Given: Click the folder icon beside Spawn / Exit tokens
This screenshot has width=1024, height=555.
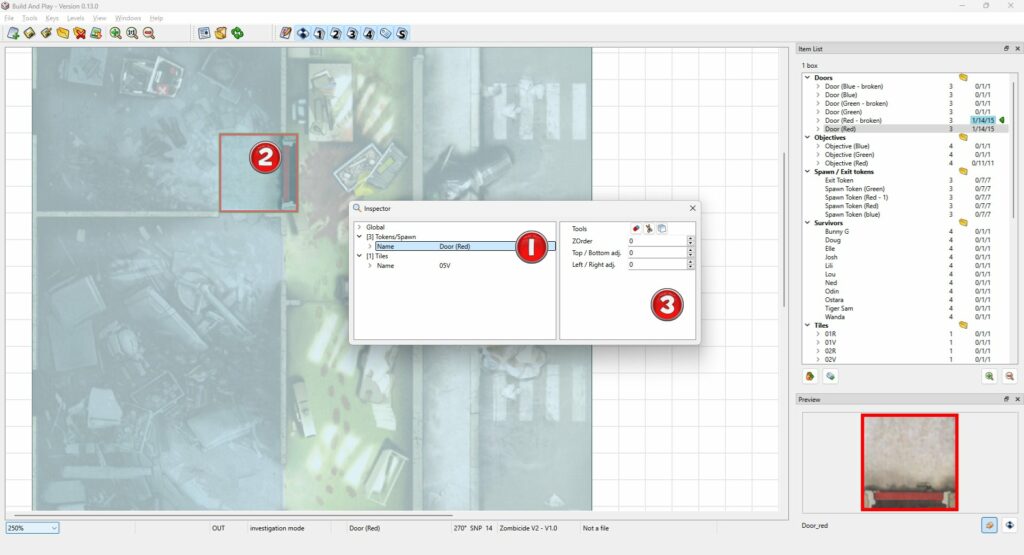Looking at the screenshot, I should click(x=963, y=171).
